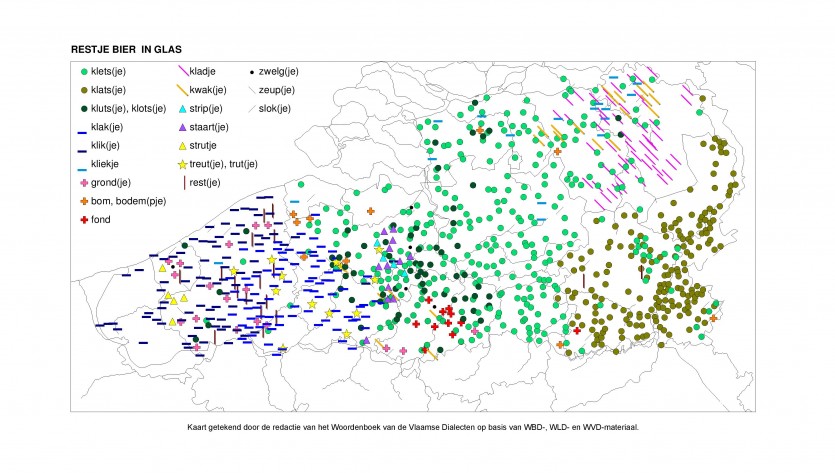The width and height of the screenshot is (835, 473).
Task: Click the caption starting 'Kaart getekend door de redactie'
Action: point(413,427)
